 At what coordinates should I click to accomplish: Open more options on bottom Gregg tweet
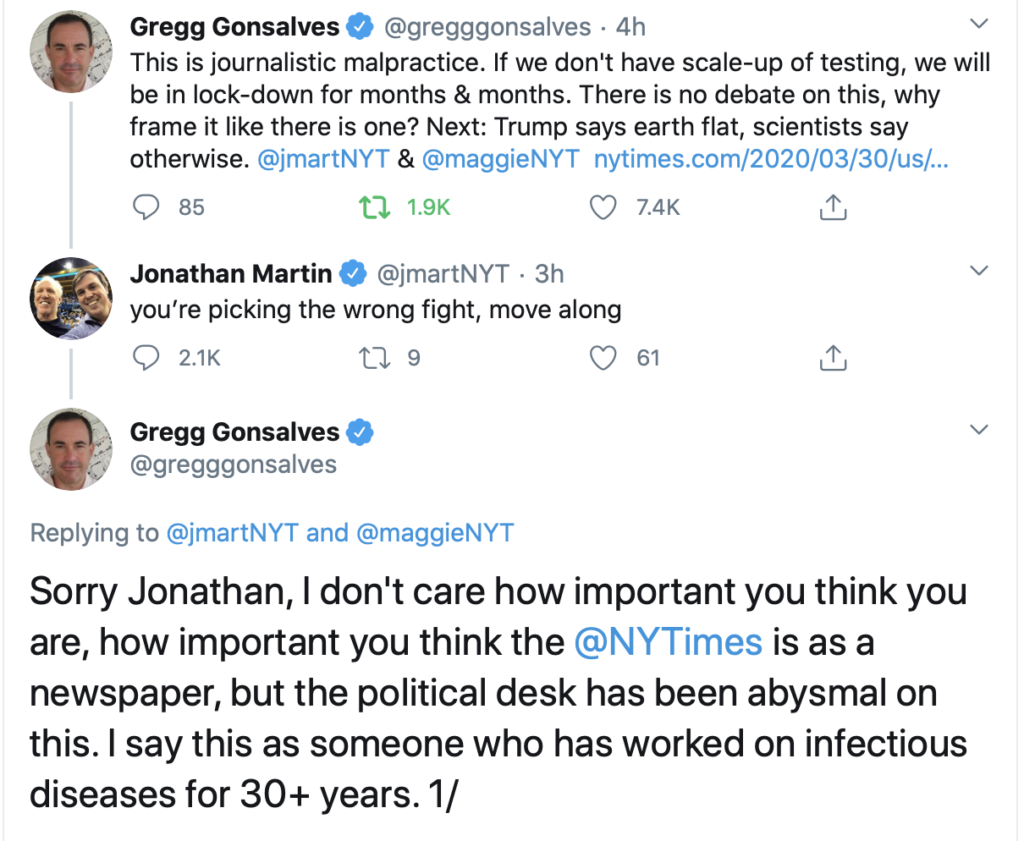[x=980, y=430]
